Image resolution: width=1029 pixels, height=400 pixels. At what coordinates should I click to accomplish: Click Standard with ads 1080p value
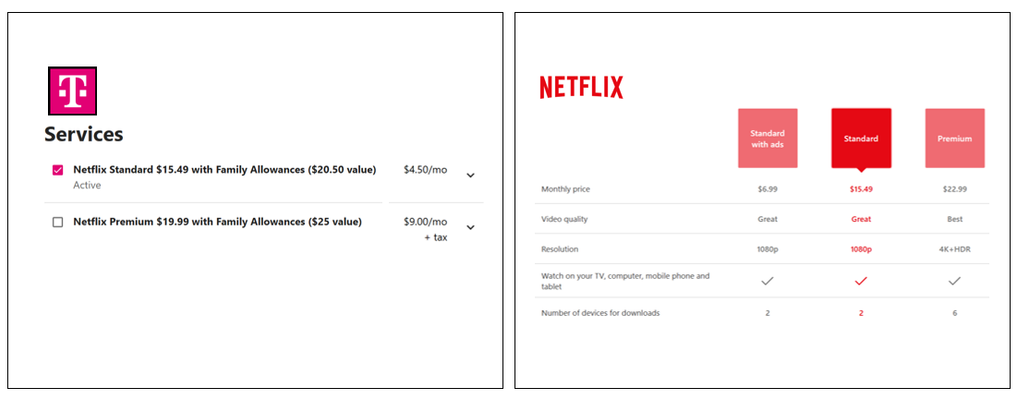(x=767, y=249)
